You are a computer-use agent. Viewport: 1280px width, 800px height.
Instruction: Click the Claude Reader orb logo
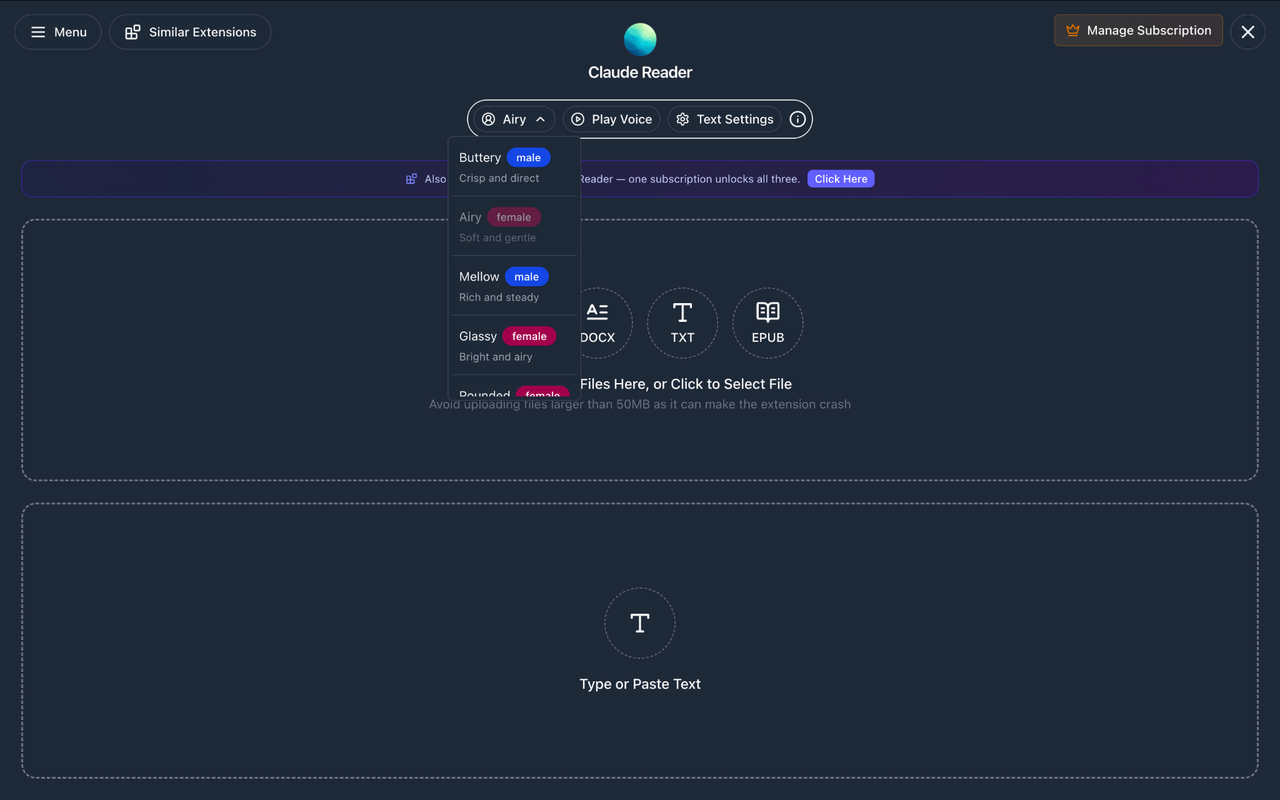pos(640,40)
